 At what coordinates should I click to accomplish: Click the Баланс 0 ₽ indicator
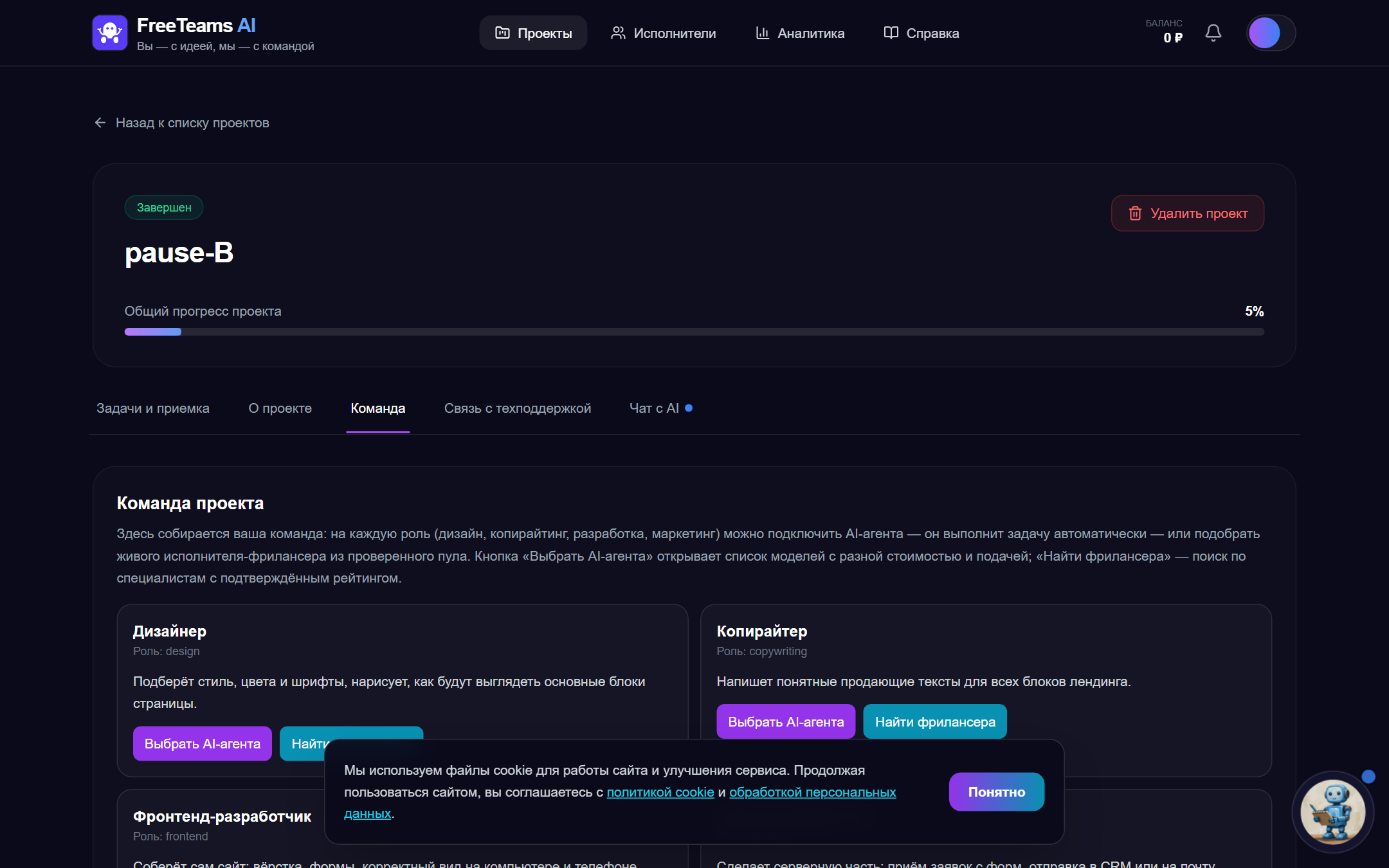tap(1165, 32)
